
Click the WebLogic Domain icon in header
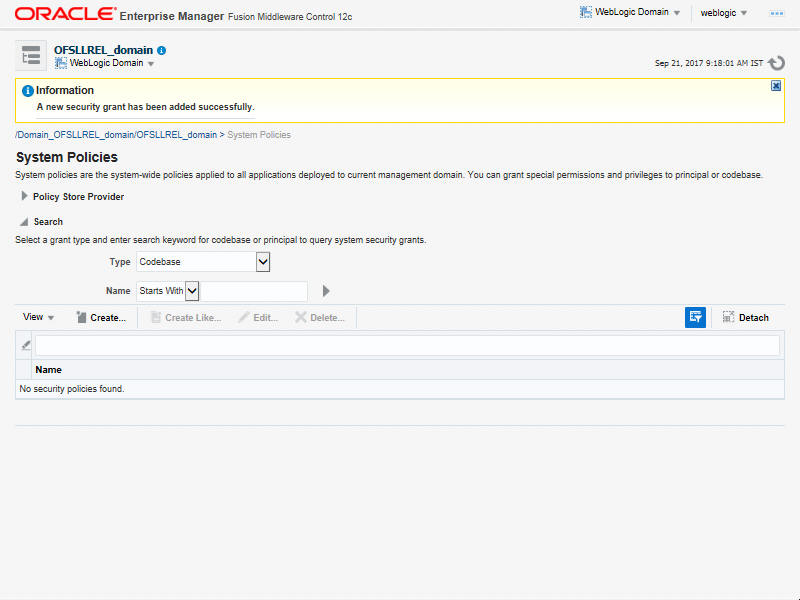click(586, 12)
